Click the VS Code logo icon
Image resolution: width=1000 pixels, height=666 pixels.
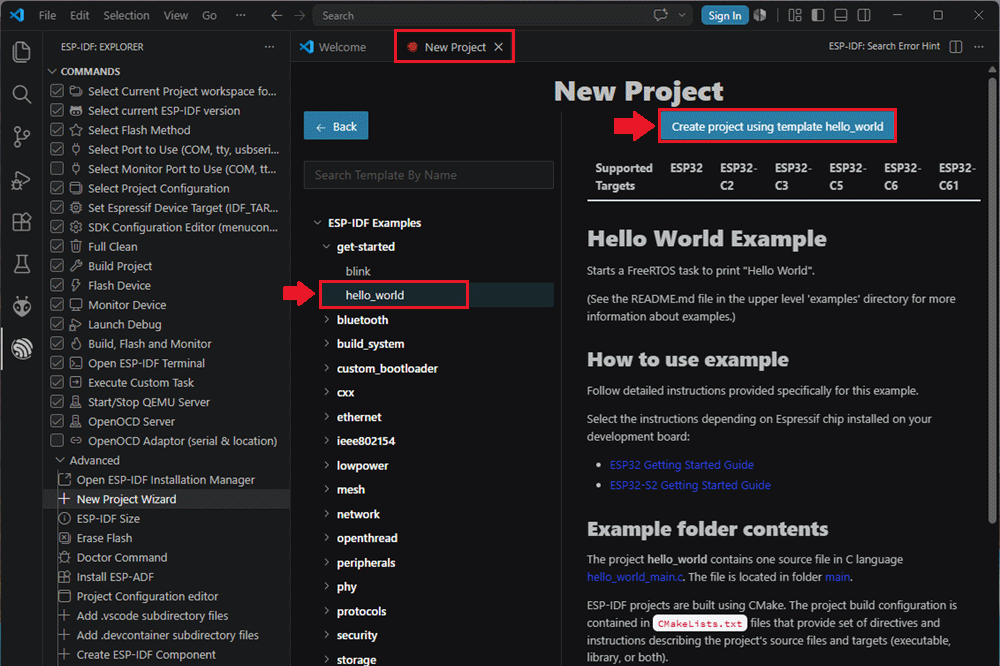[x=17, y=15]
